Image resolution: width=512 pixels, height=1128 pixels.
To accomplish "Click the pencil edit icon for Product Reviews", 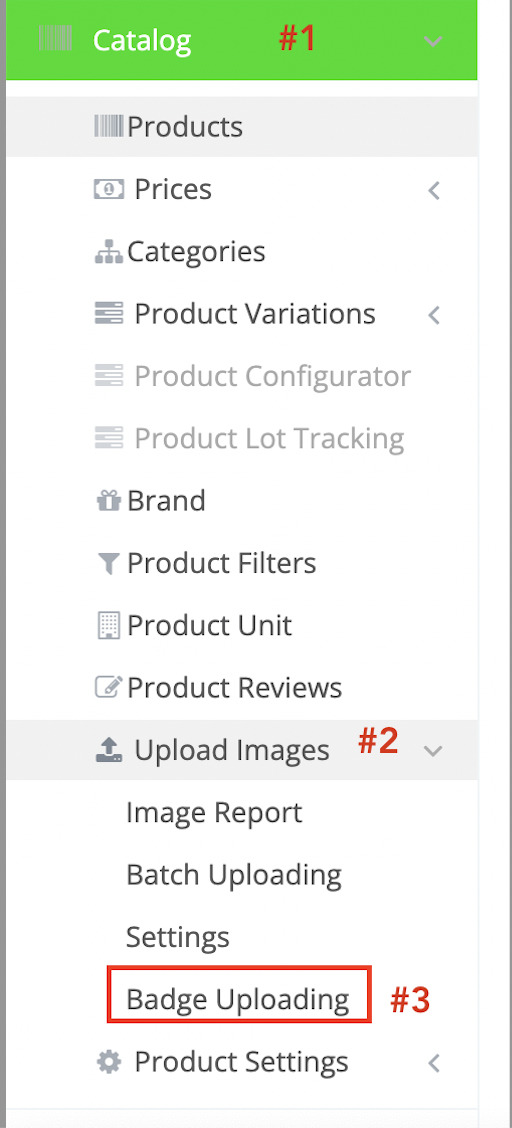I will [109, 688].
